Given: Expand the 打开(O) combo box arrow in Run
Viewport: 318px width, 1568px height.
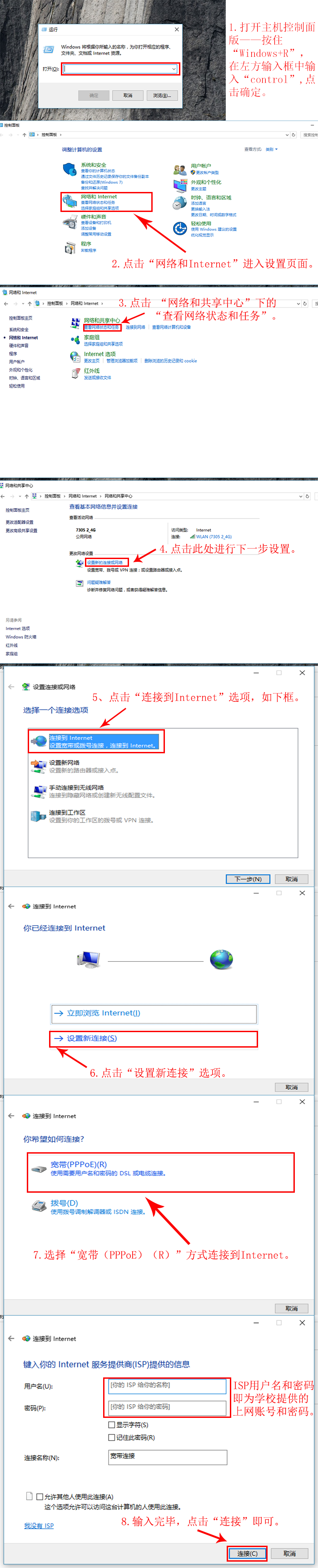Looking at the screenshot, I should pyautogui.click(x=174, y=69).
